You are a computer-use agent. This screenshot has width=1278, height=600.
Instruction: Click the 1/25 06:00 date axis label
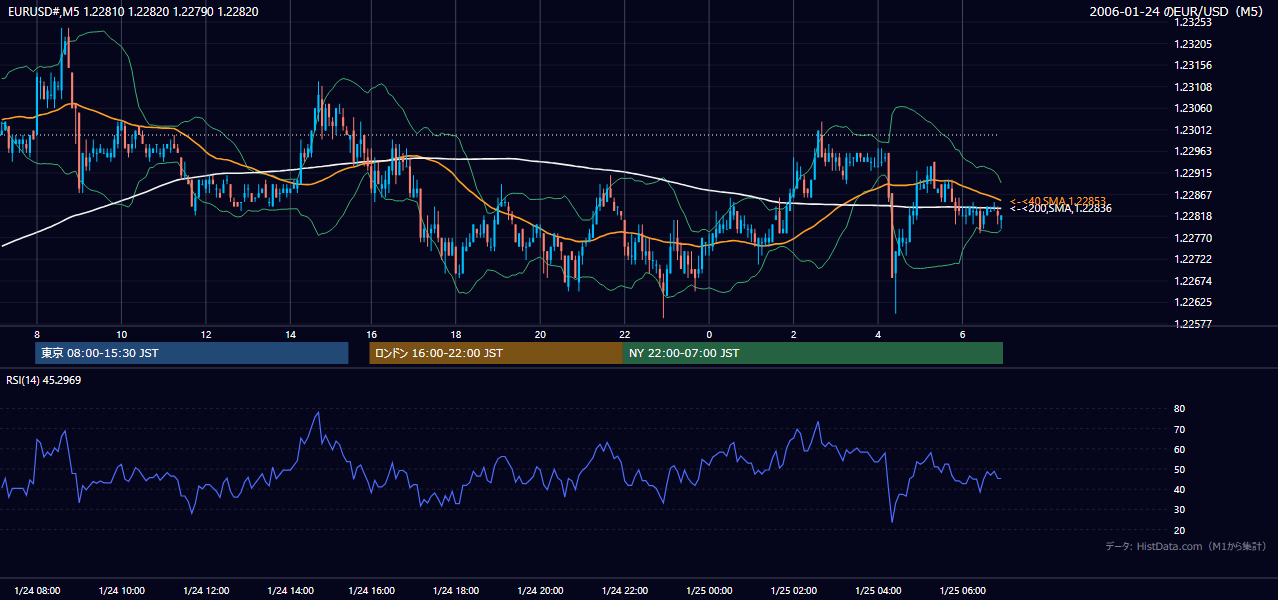(962, 590)
